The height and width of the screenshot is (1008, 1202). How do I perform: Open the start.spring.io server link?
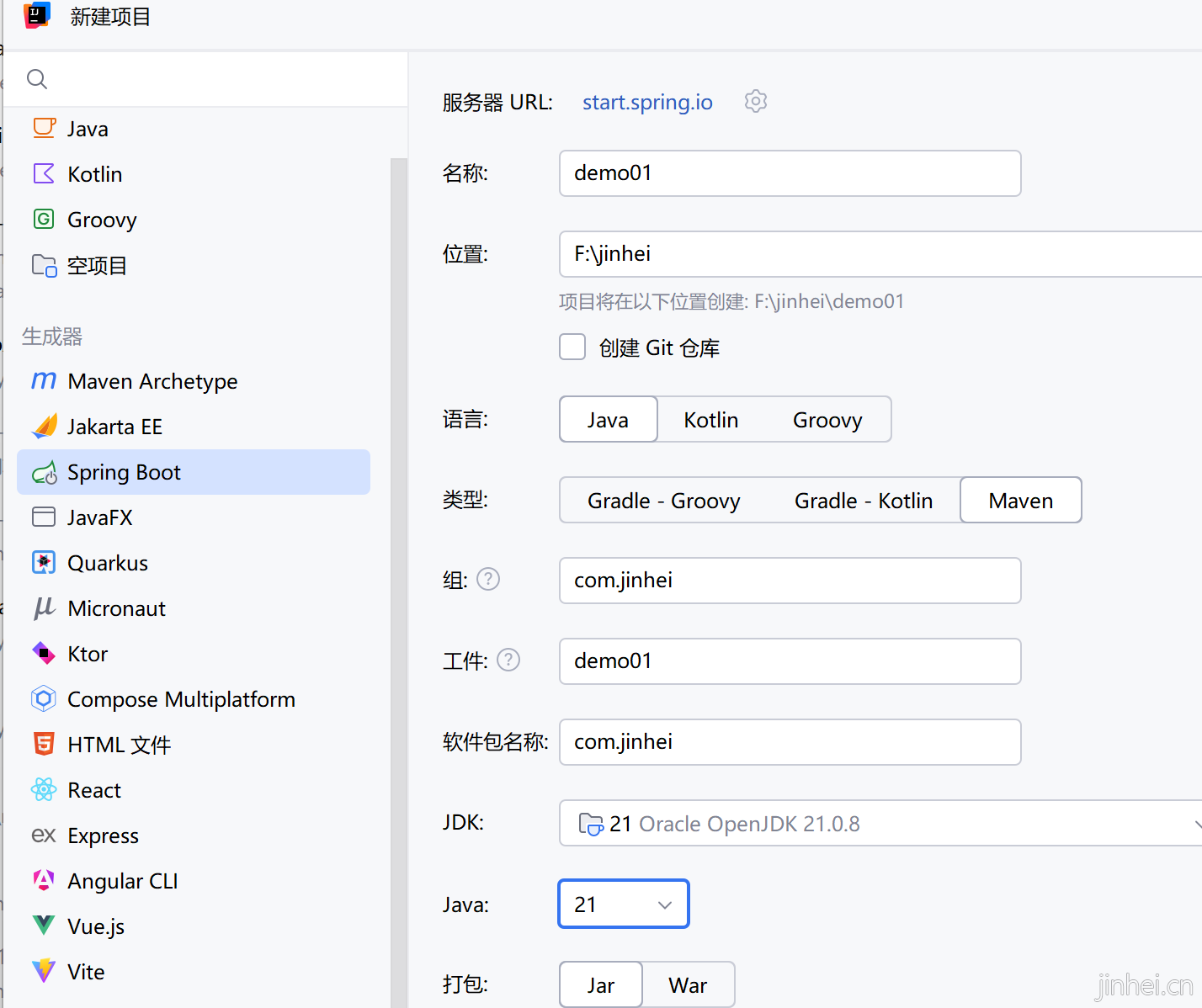click(x=647, y=102)
